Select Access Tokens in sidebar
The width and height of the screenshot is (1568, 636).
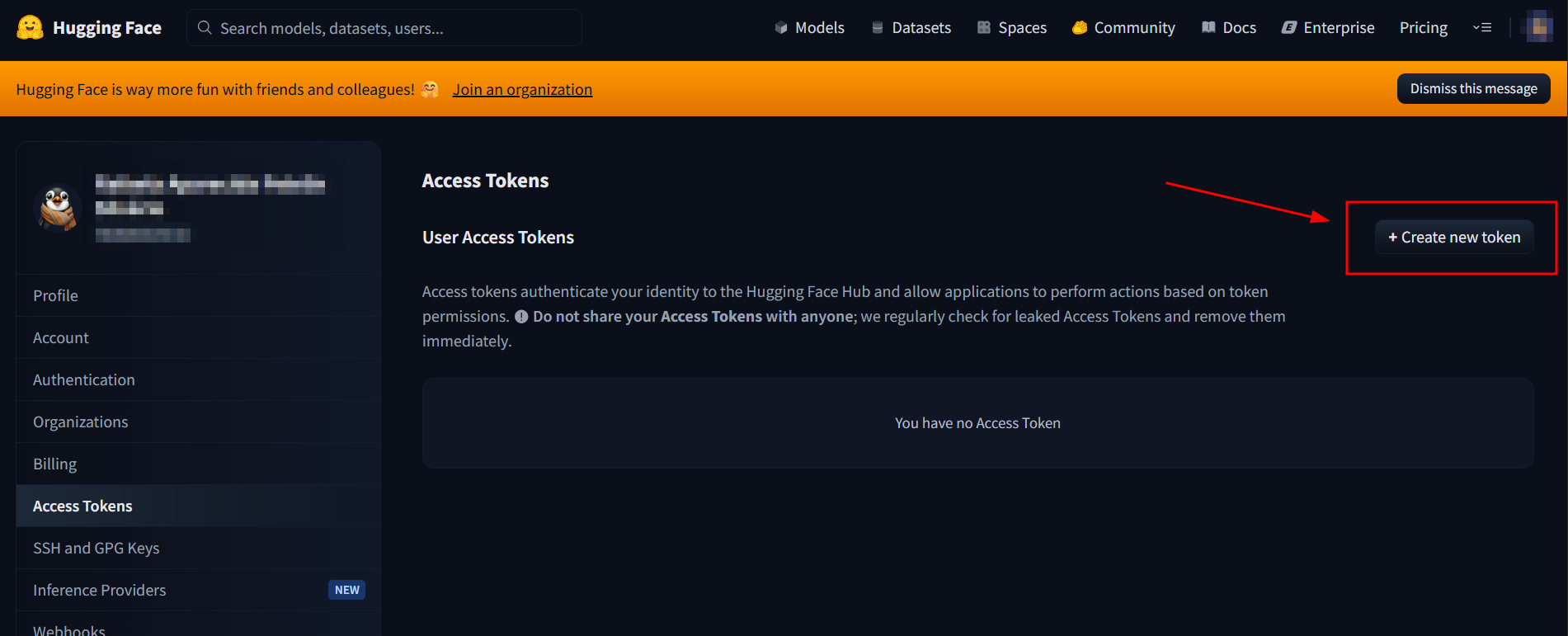click(198, 506)
